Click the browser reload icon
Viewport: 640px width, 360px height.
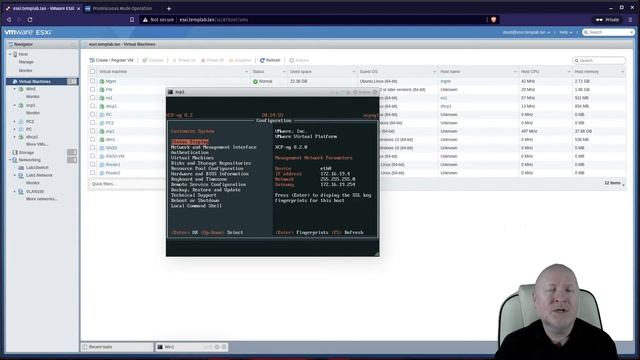30,20
